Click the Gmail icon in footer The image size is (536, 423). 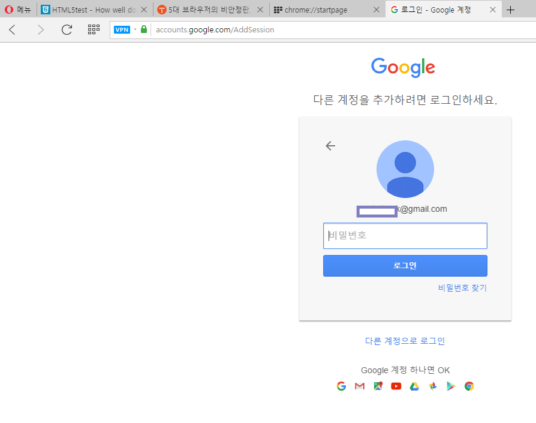click(x=360, y=386)
